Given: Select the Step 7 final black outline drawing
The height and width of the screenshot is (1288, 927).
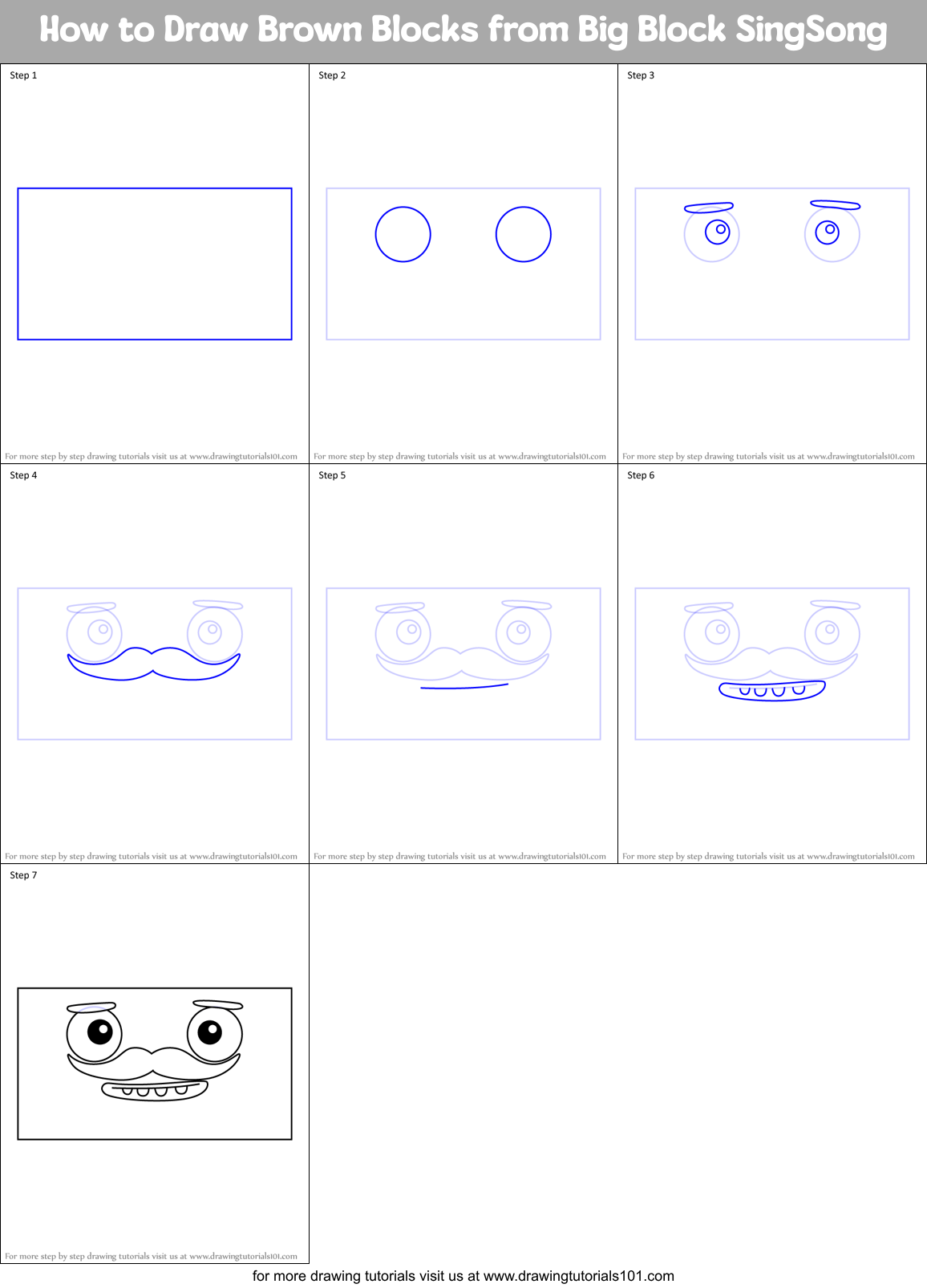Looking at the screenshot, I should pyautogui.click(x=155, y=1064).
